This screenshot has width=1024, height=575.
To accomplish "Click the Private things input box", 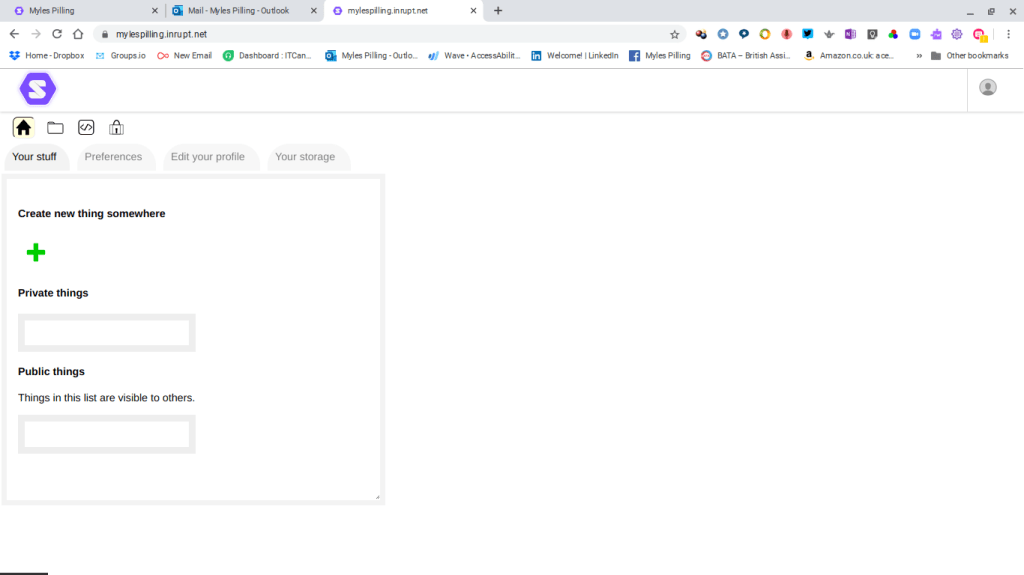I will coord(107,333).
